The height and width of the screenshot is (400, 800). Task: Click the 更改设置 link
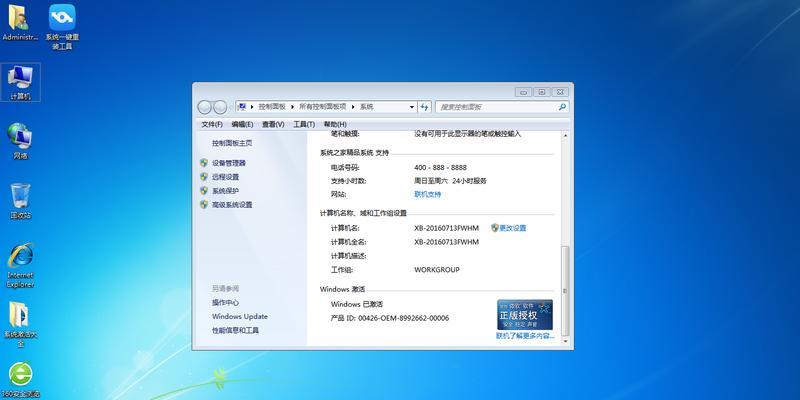tap(512, 228)
